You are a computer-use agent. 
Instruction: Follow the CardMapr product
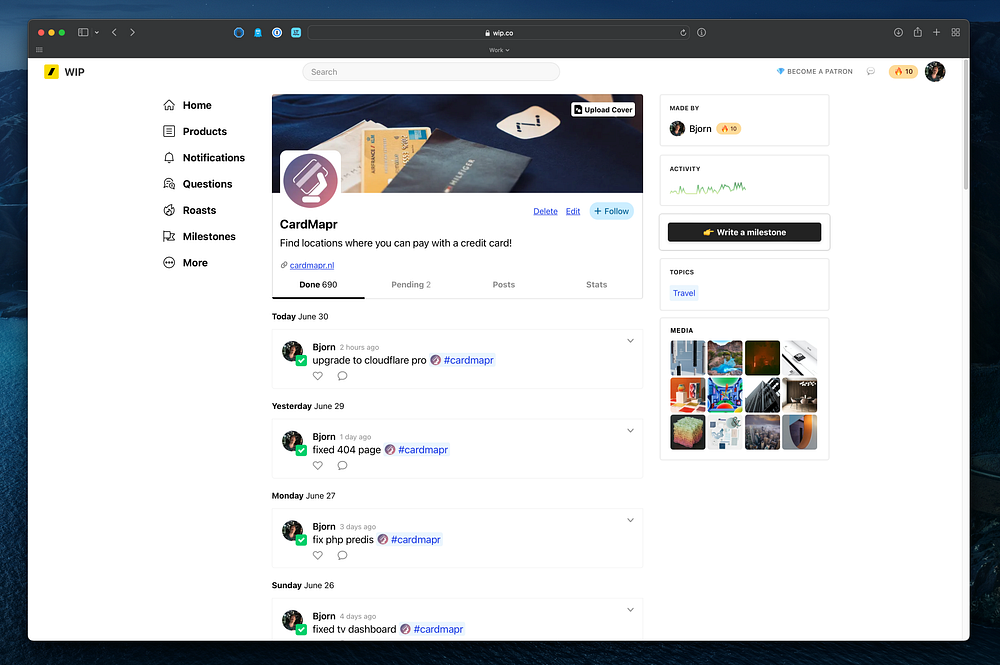pos(611,211)
